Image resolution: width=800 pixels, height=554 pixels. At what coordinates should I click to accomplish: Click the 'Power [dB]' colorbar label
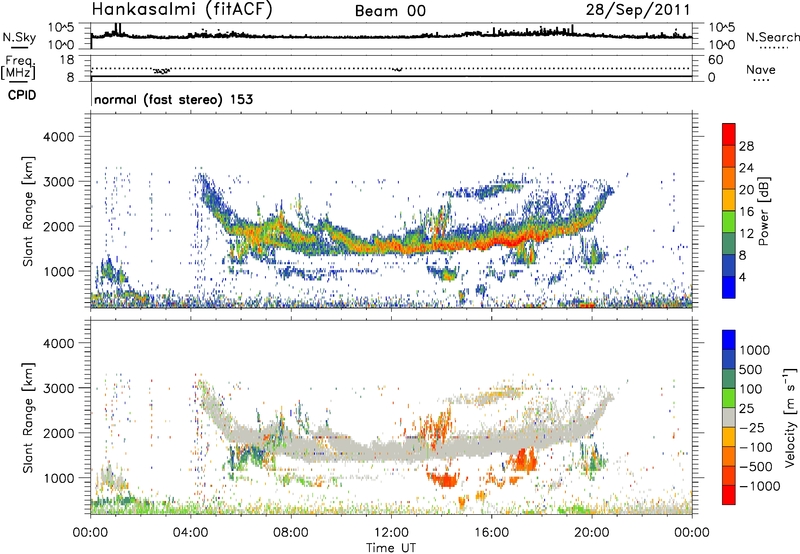pos(763,211)
